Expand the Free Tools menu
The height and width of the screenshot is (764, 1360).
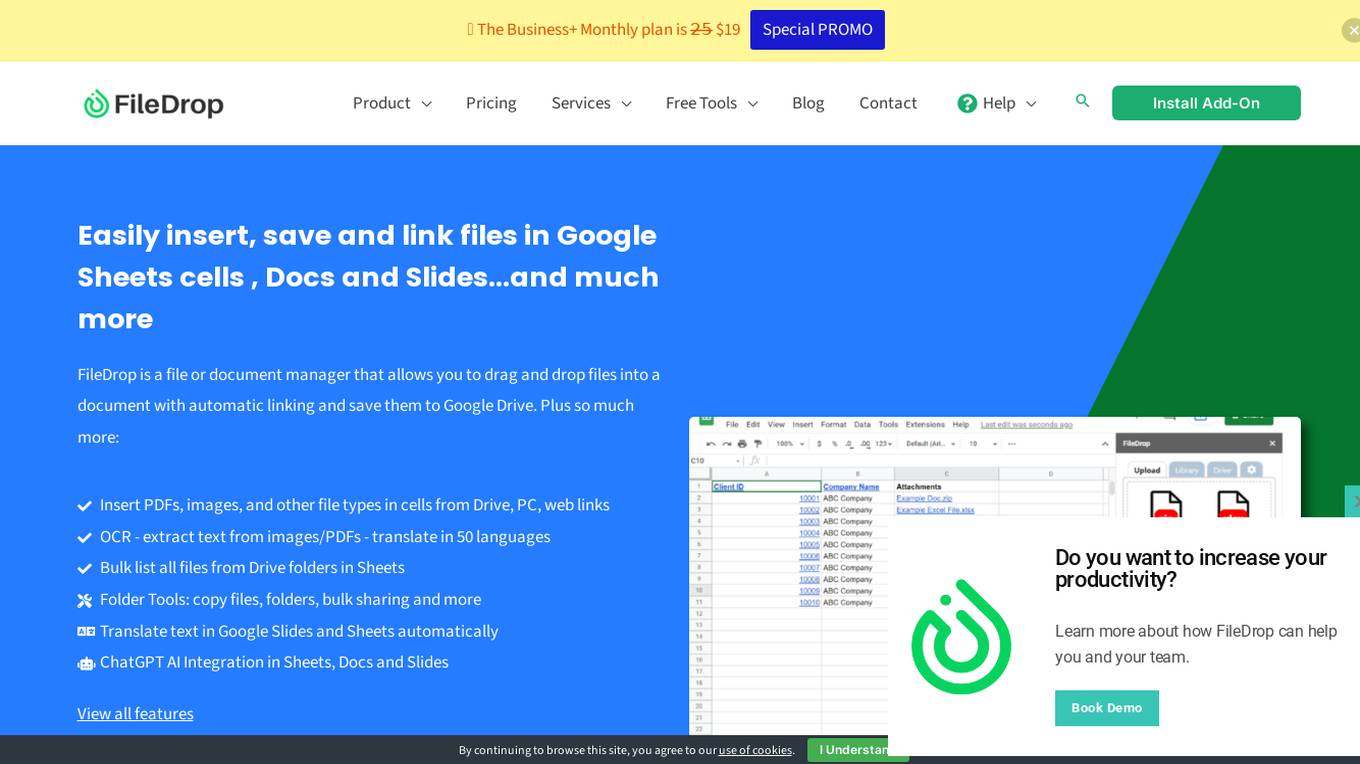712,103
